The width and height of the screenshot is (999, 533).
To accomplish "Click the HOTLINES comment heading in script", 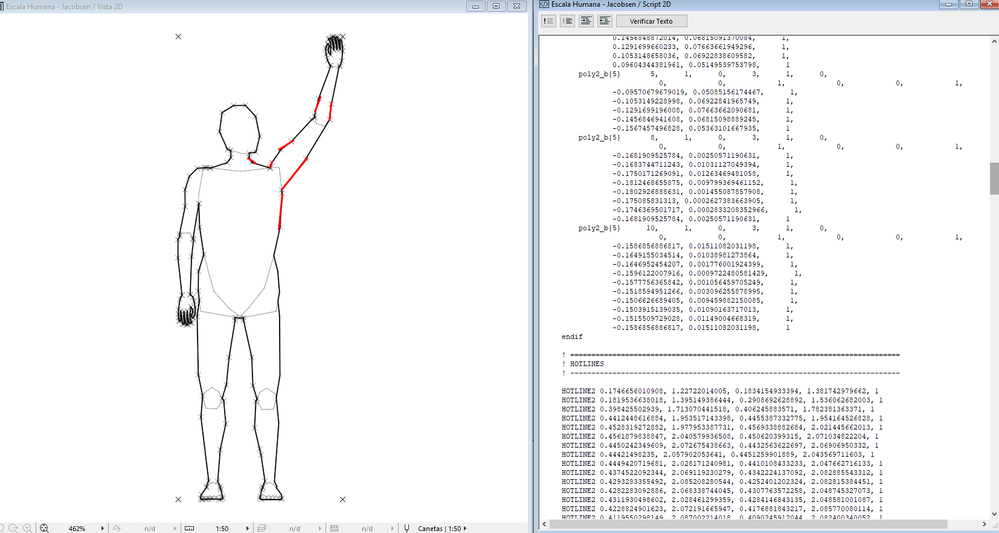I will [x=587, y=364].
